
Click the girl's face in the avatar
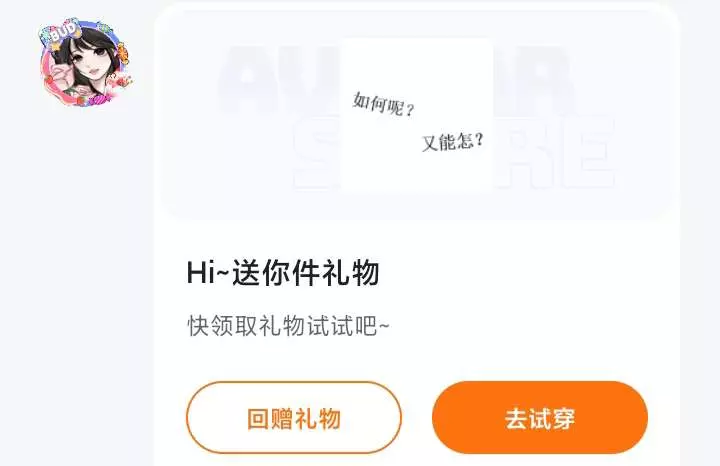[x=90, y=61]
